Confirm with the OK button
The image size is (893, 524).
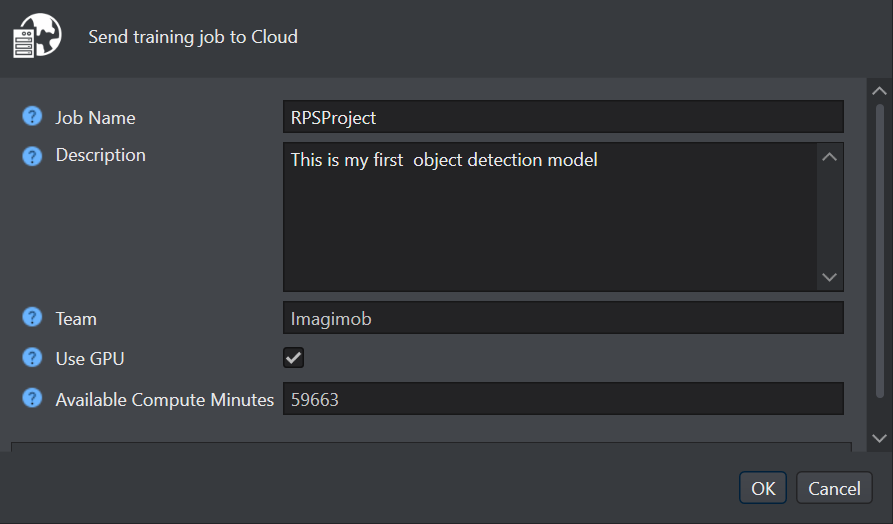763,488
